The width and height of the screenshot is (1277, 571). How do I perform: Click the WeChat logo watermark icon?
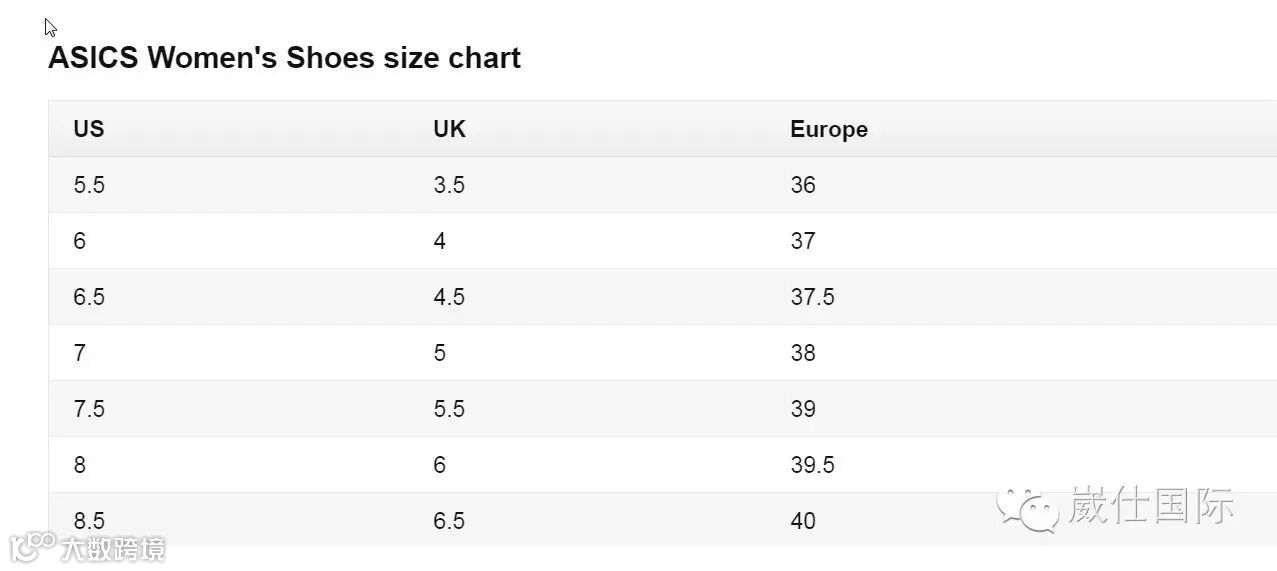(x=1027, y=508)
